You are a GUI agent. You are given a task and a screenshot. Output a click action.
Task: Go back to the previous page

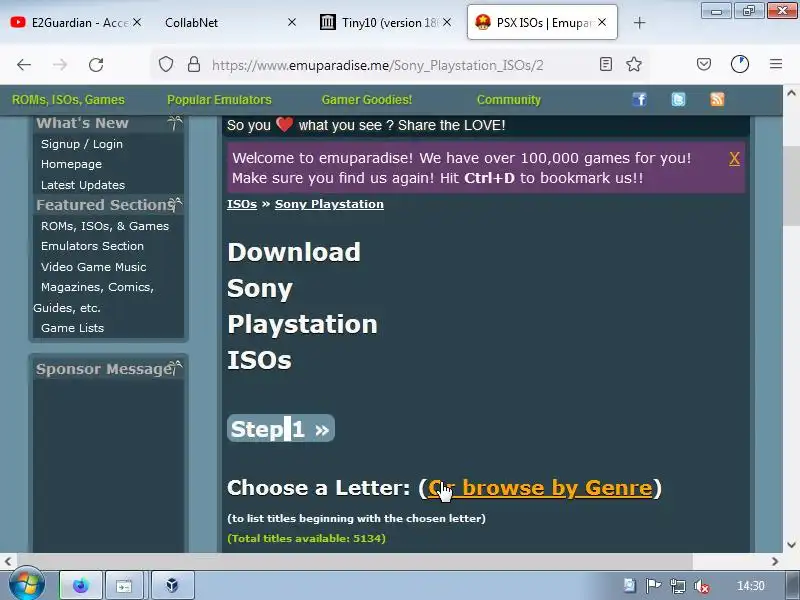coord(24,65)
